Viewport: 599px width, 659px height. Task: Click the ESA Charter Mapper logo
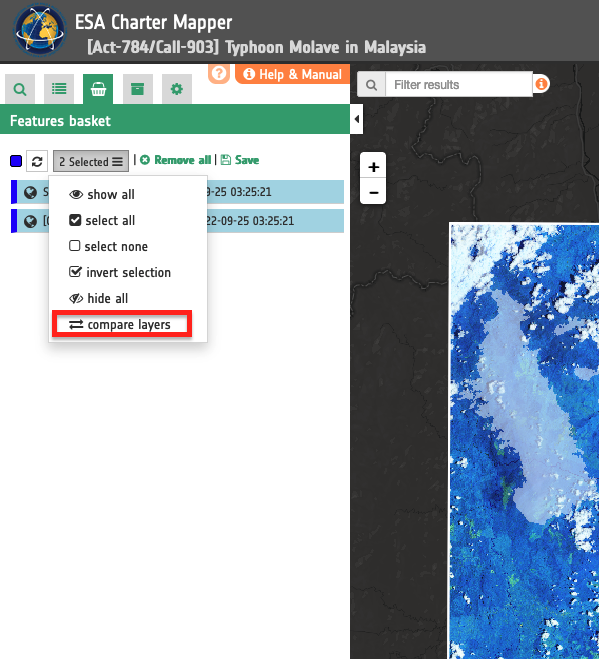click(40, 30)
